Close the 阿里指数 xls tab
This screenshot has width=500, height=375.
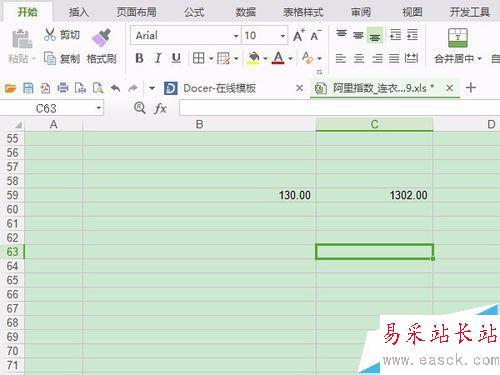(449, 88)
